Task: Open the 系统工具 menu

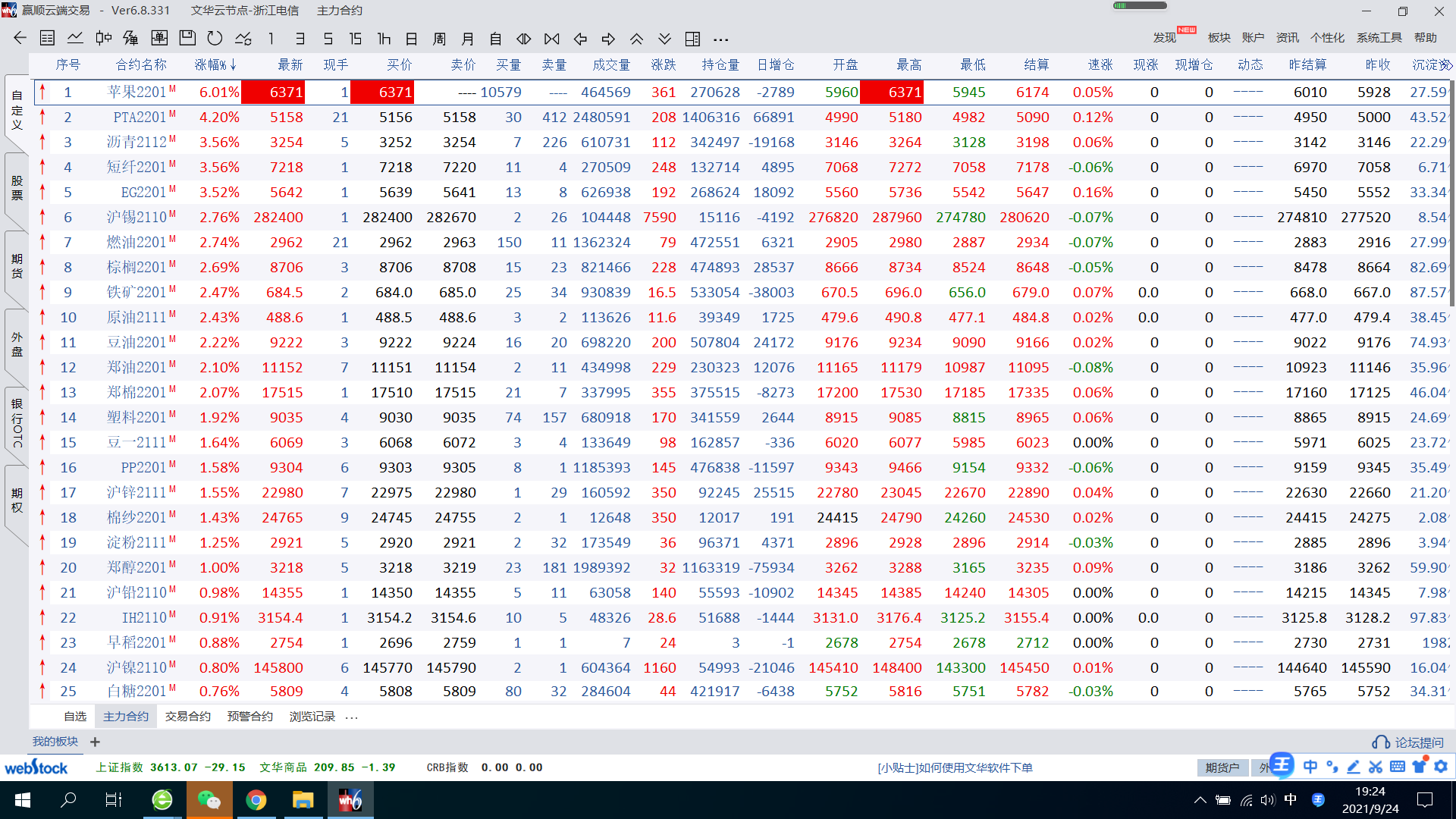Action: pos(1379,38)
